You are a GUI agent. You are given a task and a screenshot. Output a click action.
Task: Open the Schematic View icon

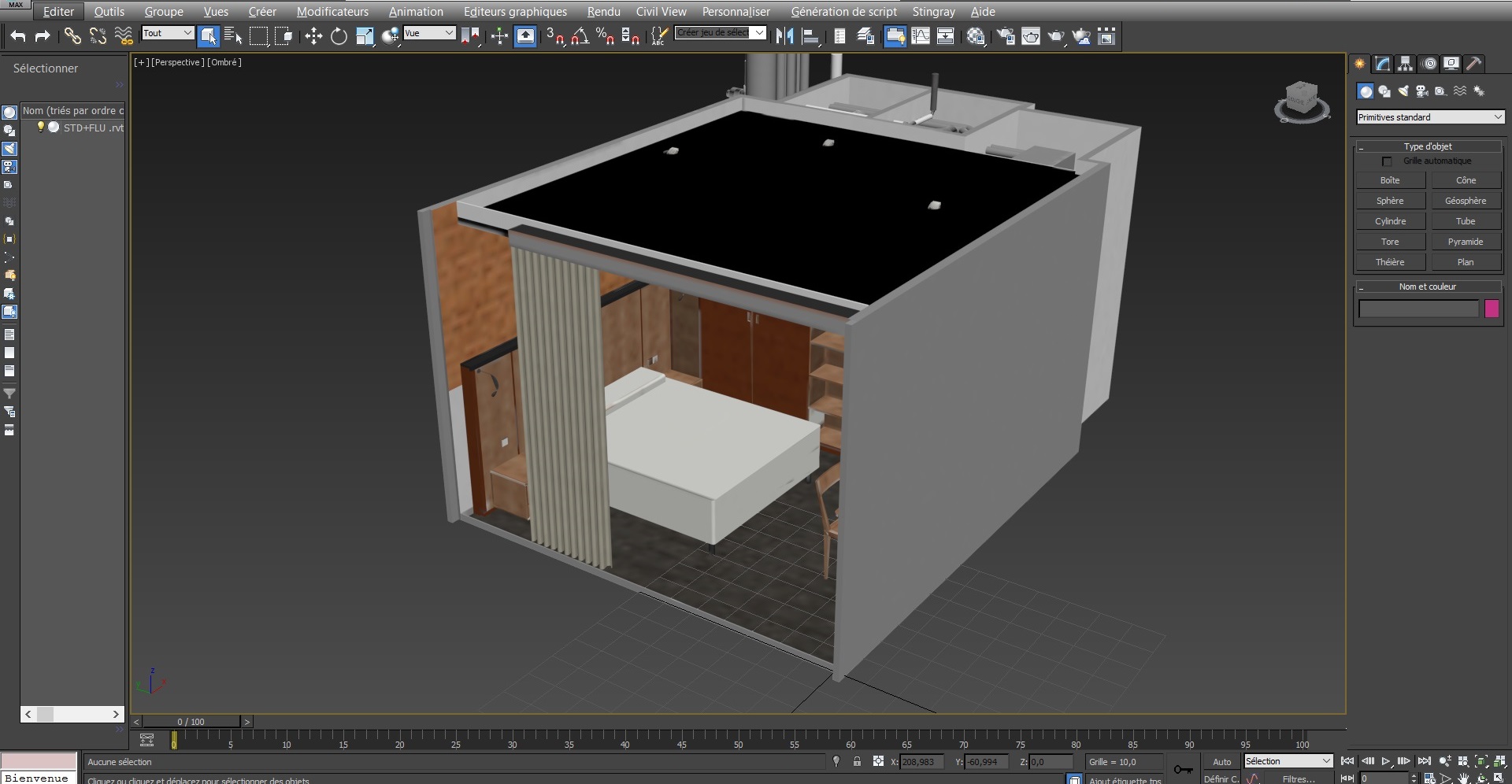pyautogui.click(x=946, y=35)
